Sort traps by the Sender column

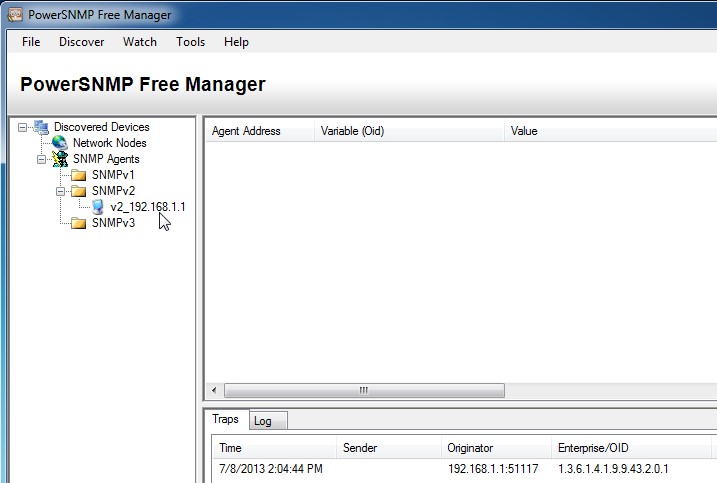click(x=389, y=448)
